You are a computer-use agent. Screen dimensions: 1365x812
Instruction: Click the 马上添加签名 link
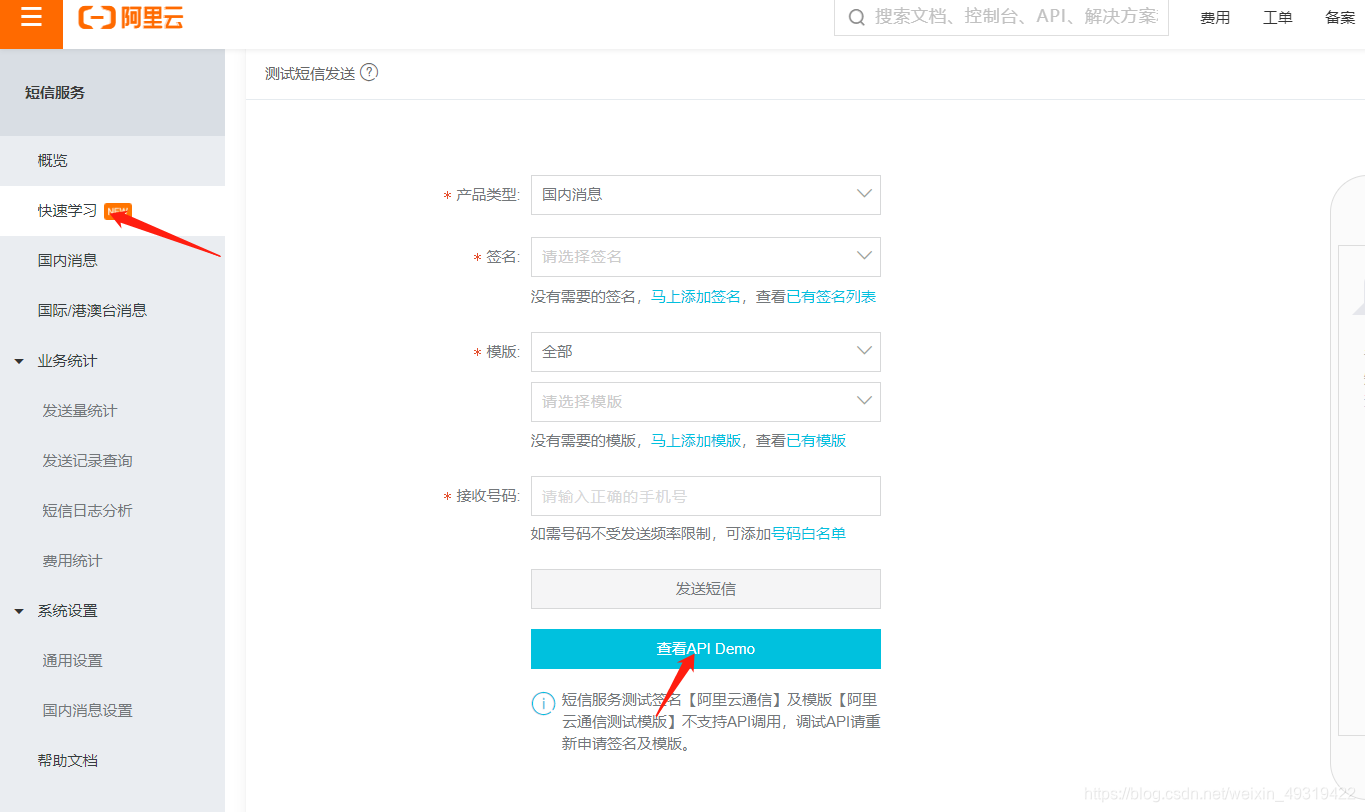696,297
